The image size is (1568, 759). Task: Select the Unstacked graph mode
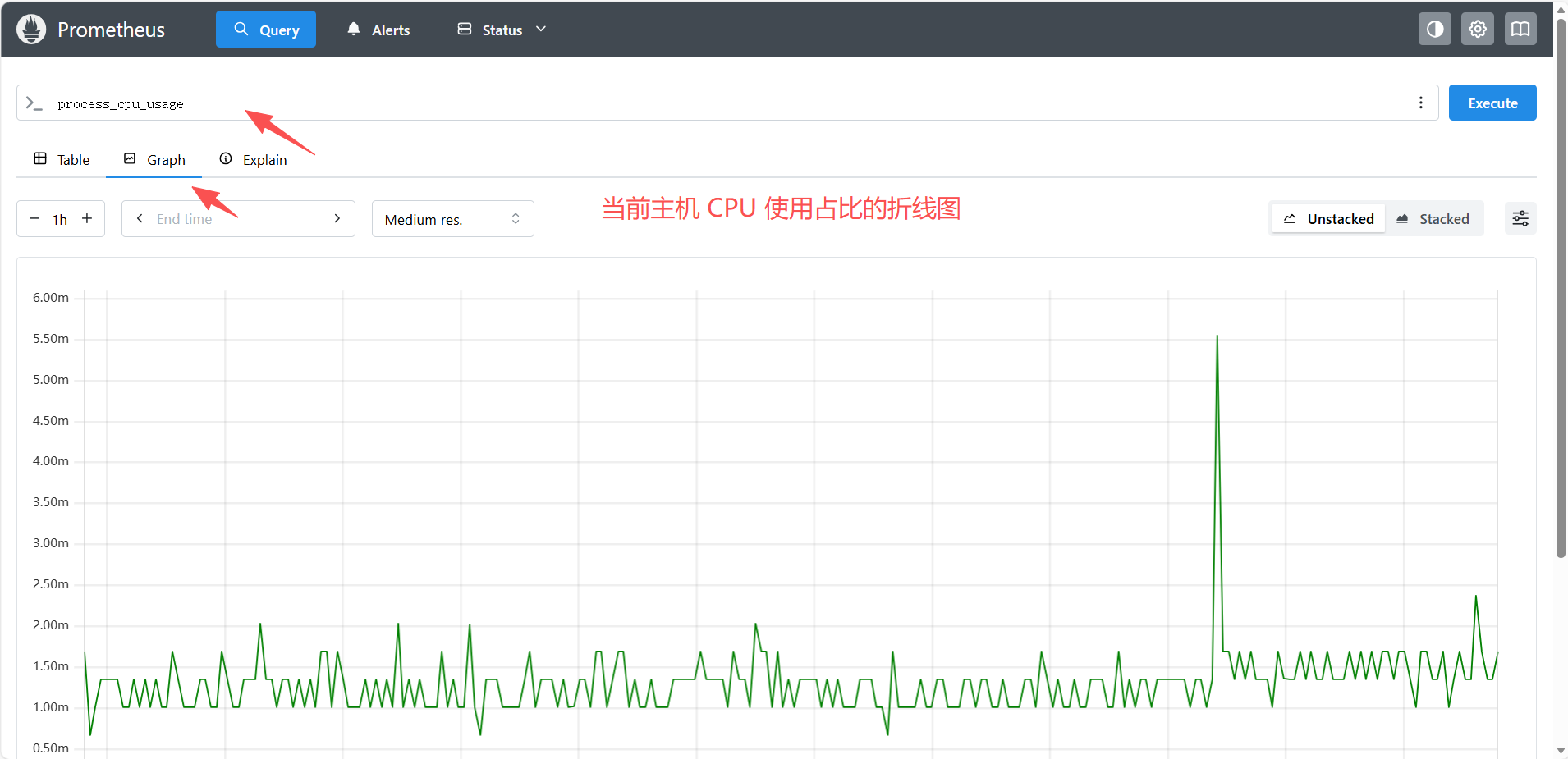[1328, 219]
